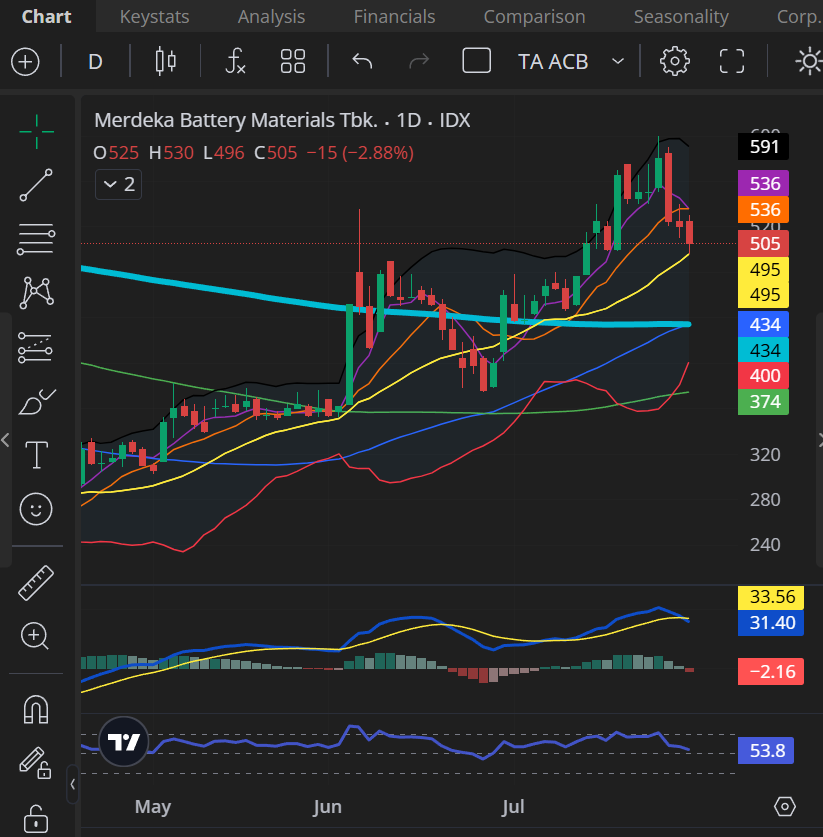Viewport: 823px width, 837px height.
Task: Click the green 374 price label
Action: pyautogui.click(x=763, y=402)
